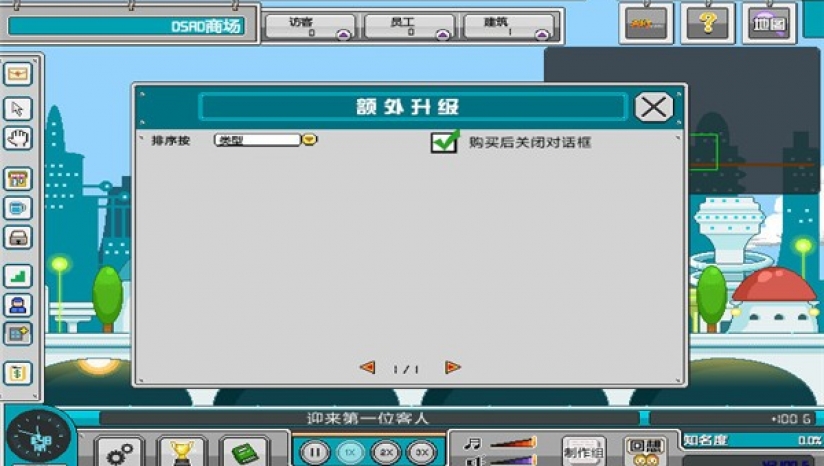Image resolution: width=824 pixels, height=466 pixels.
Task: Go to previous page in upgrades dialog
Action: (367, 367)
